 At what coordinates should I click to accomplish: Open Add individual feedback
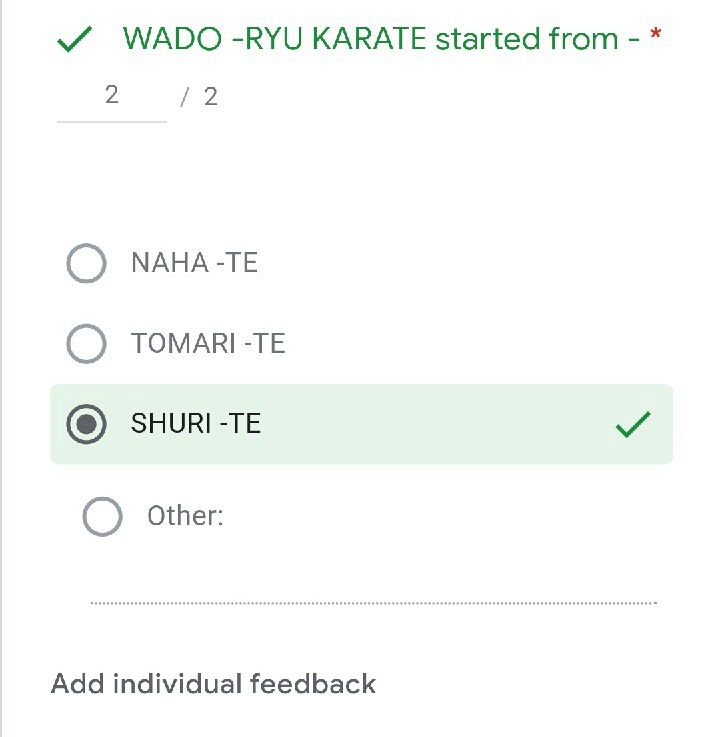click(213, 684)
